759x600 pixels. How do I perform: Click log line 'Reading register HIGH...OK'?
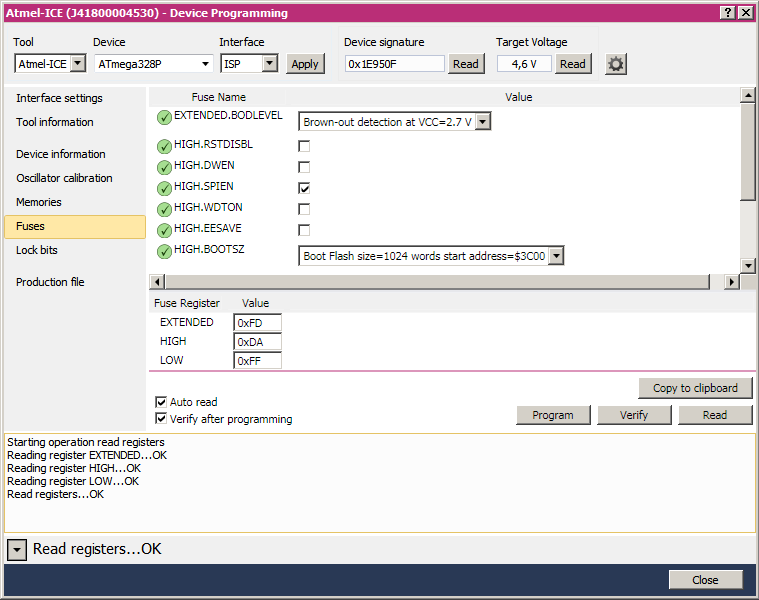pyautogui.click(x=74, y=468)
